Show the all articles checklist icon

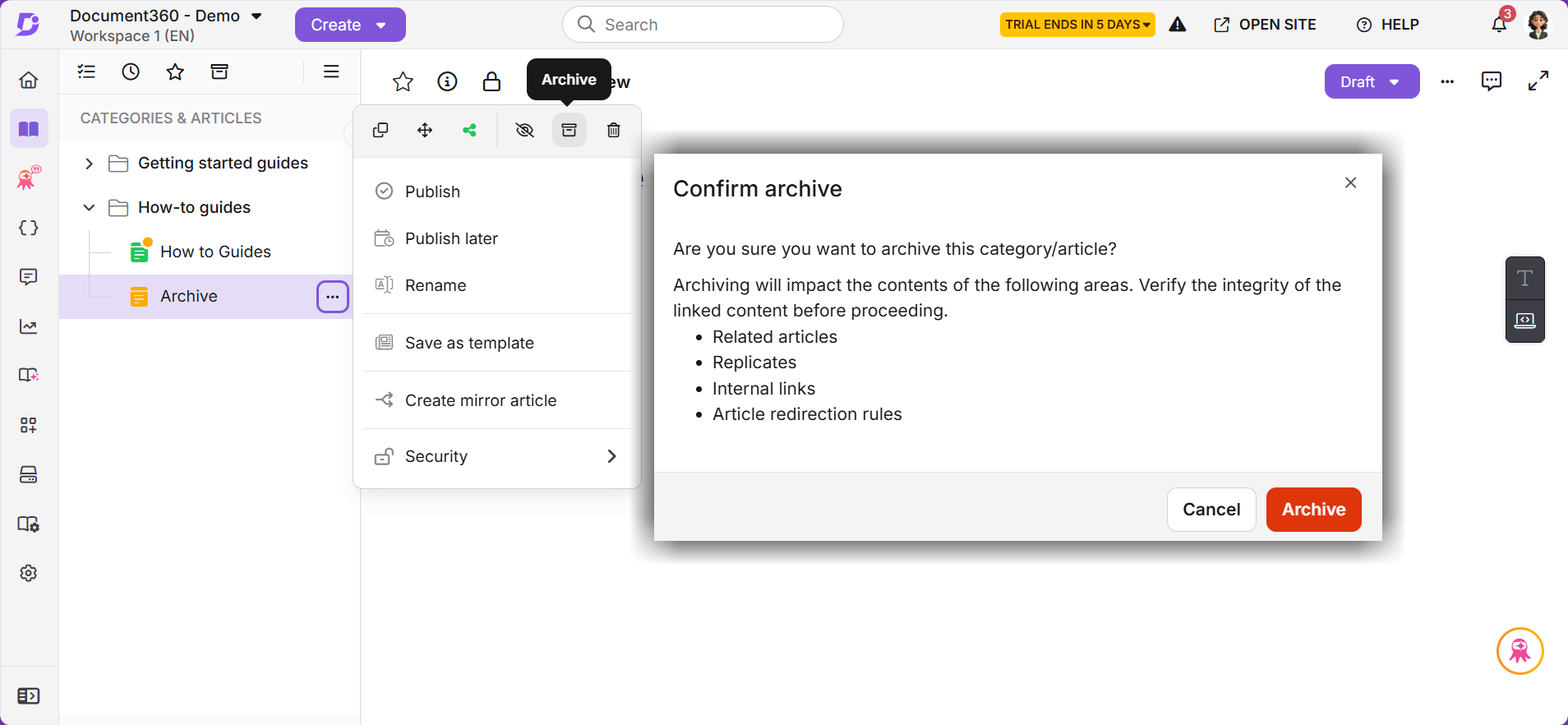[x=86, y=72]
